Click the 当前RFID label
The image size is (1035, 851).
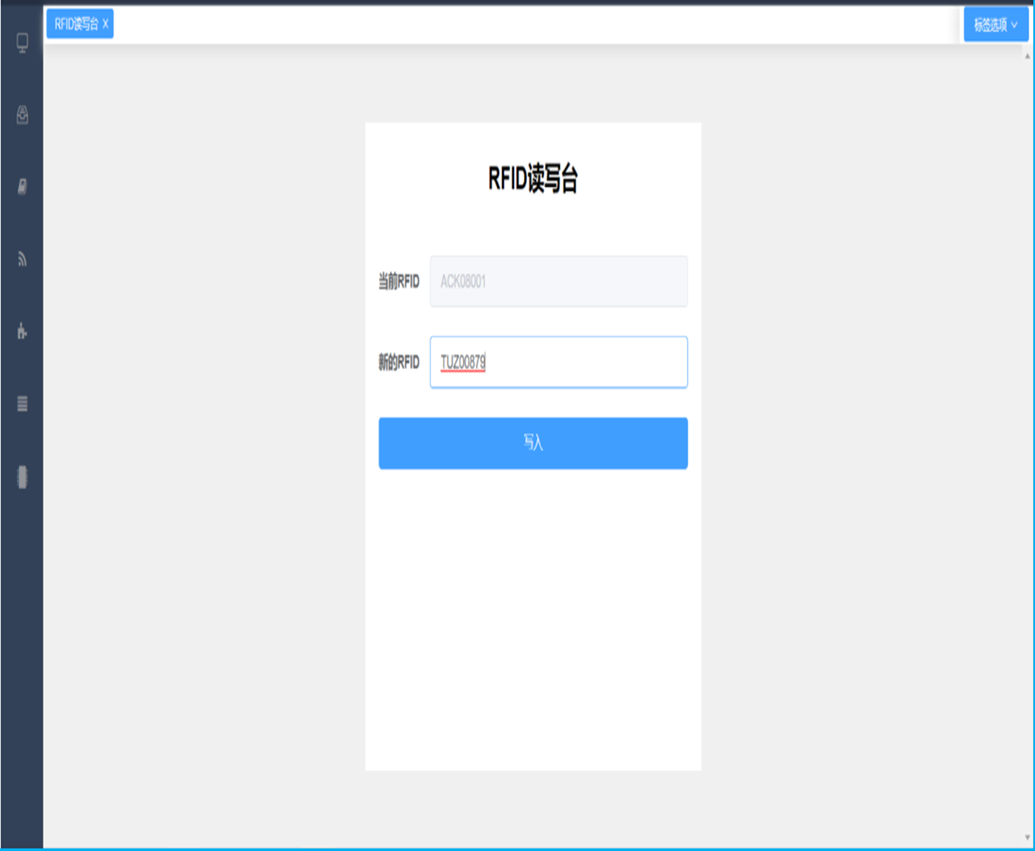coord(398,282)
